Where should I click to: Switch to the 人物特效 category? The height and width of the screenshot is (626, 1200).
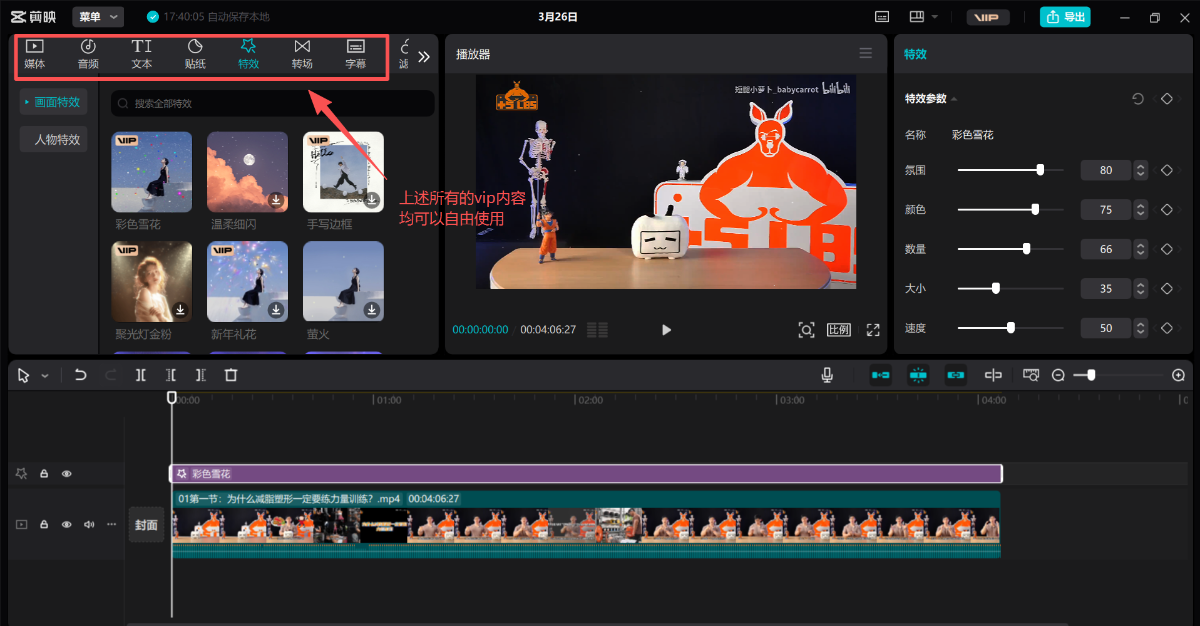(57, 140)
